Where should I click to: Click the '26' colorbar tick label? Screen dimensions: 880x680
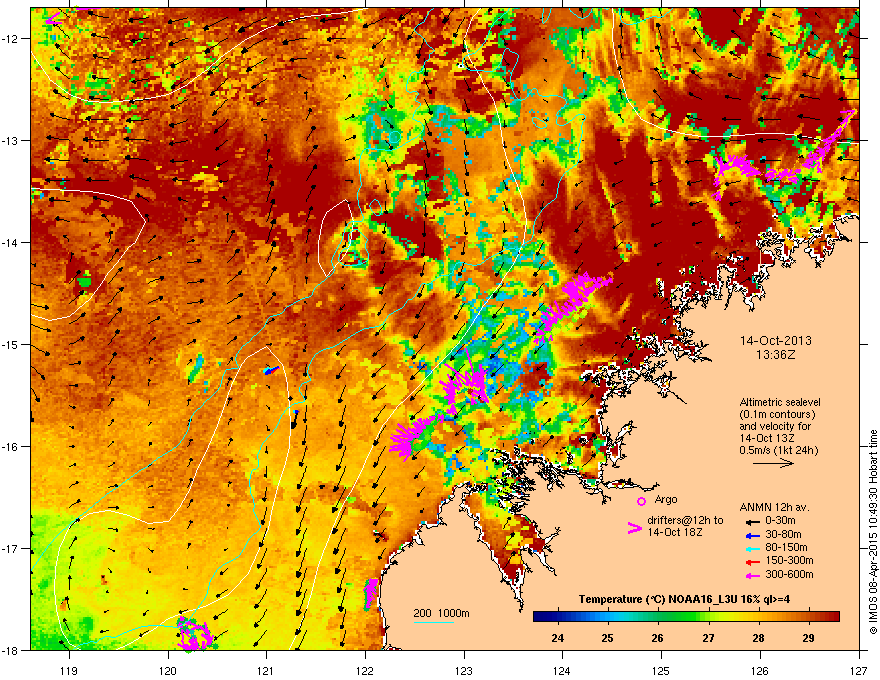[657, 638]
